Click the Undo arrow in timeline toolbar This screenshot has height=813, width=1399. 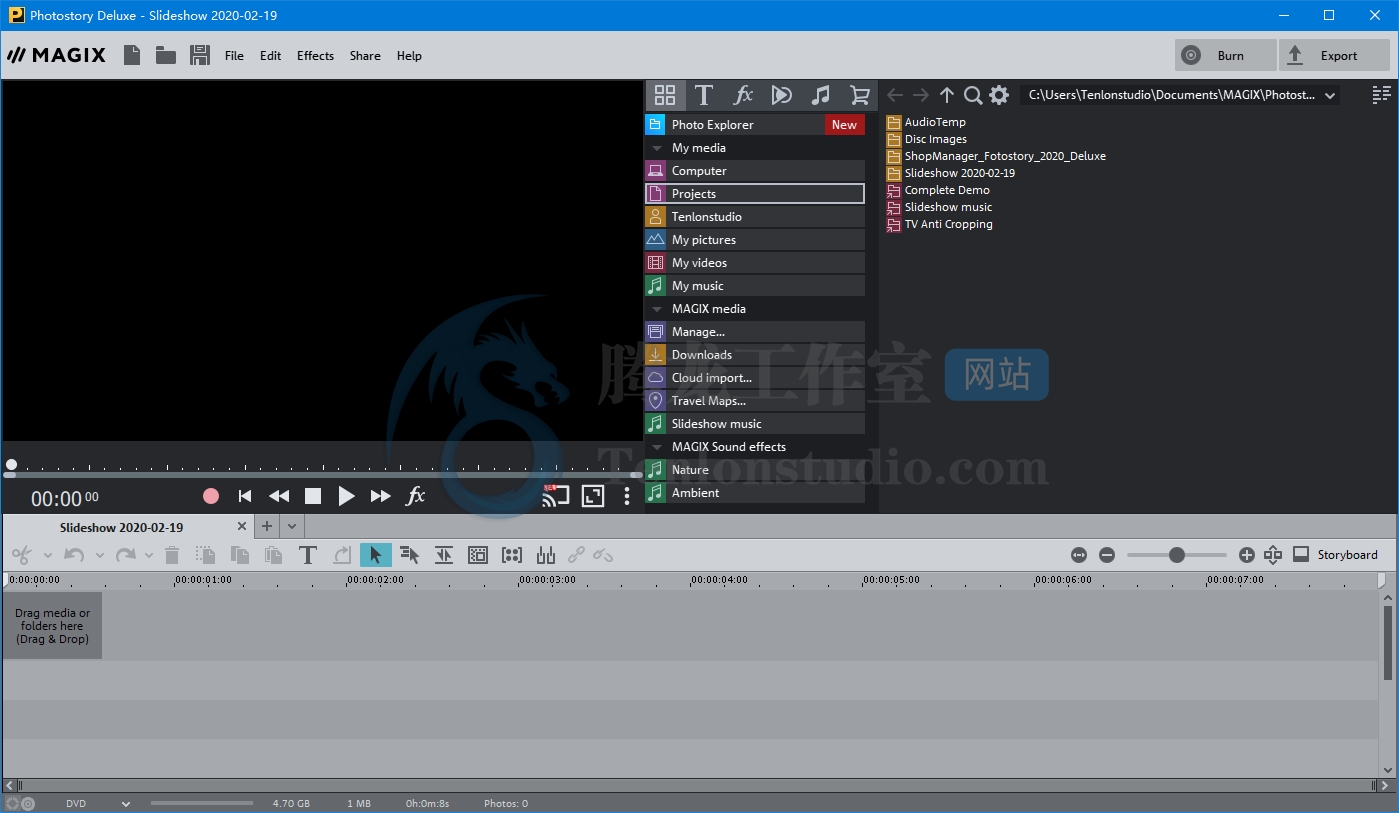pos(74,555)
